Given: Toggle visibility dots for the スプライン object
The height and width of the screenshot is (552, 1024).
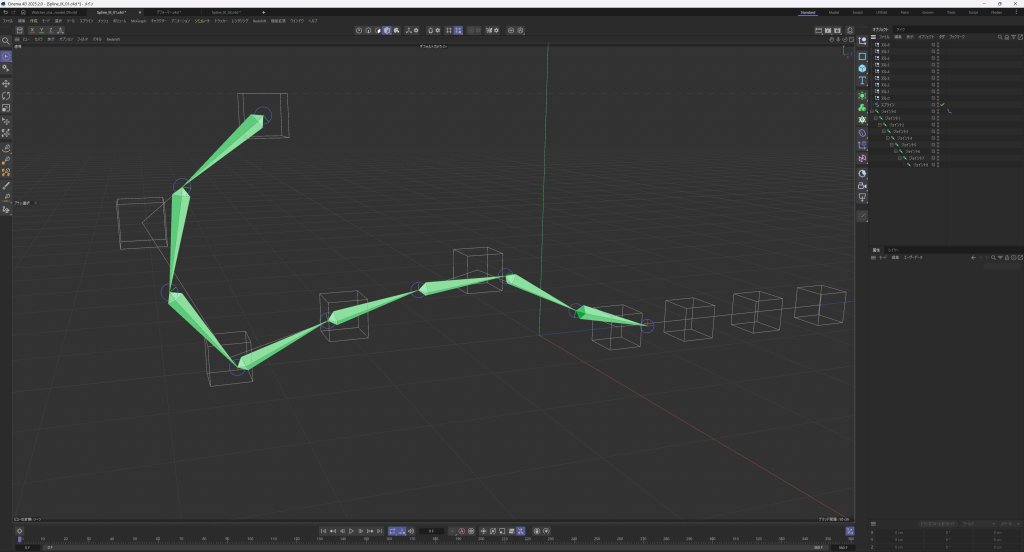Looking at the screenshot, I should [x=938, y=105].
